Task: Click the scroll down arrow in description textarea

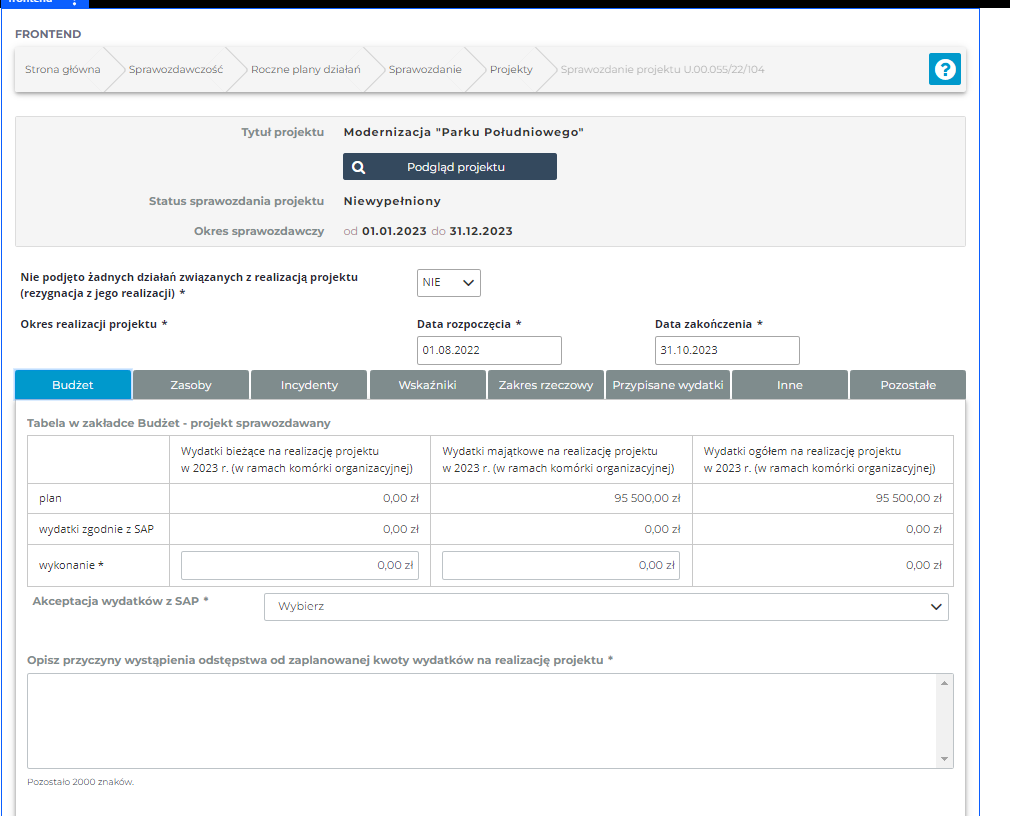Action: (945, 760)
